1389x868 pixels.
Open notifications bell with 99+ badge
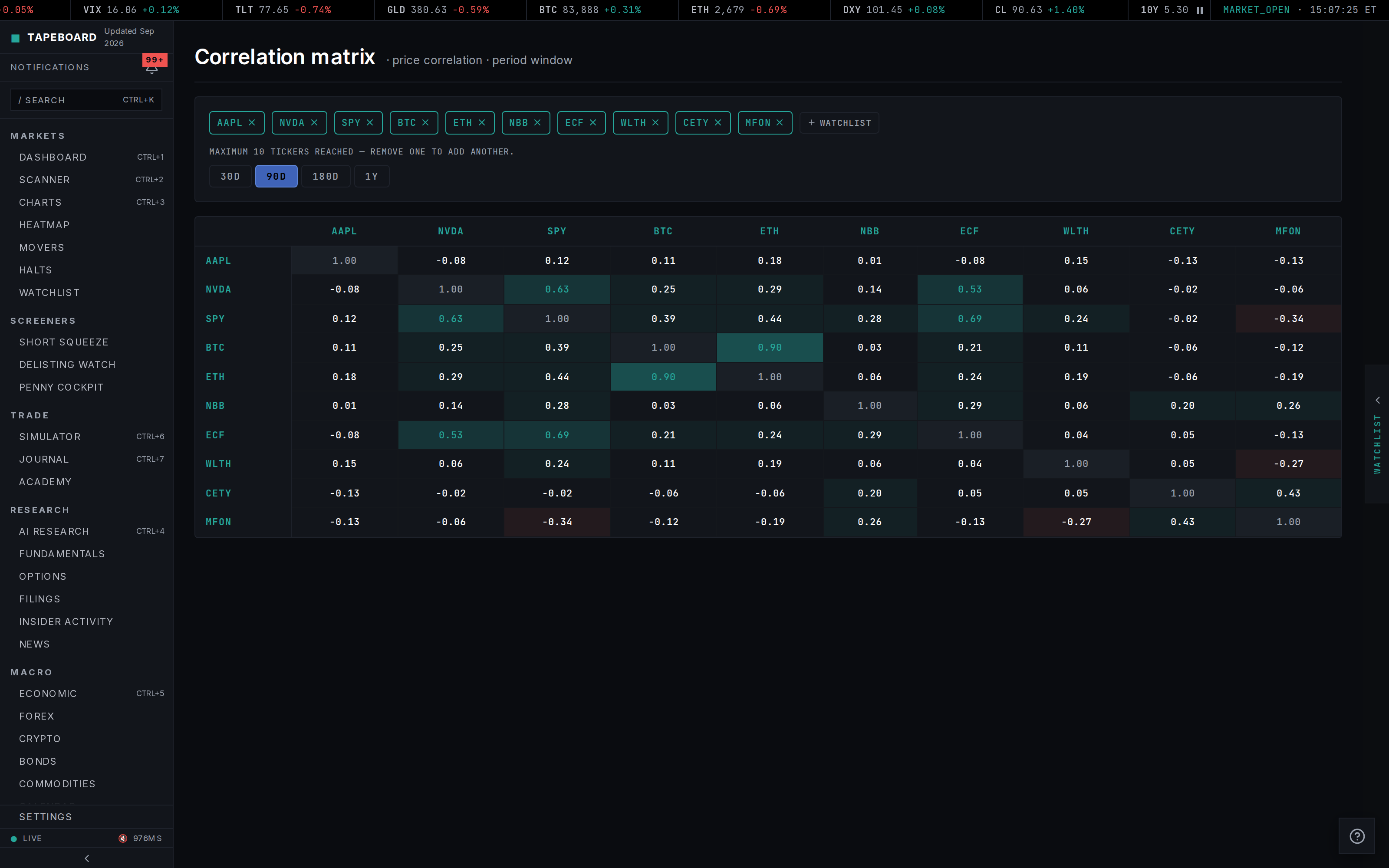click(152, 67)
